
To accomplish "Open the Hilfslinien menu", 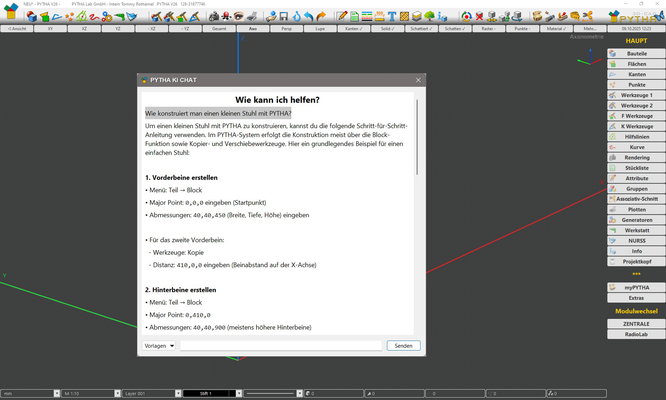I will pyautogui.click(x=636, y=137).
